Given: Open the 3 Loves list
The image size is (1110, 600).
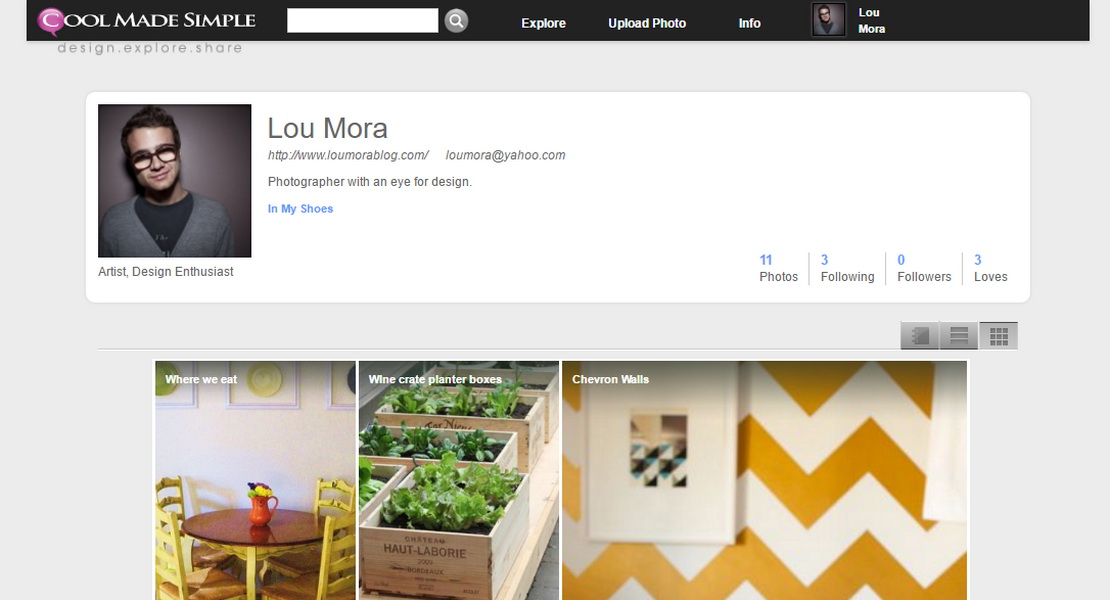Looking at the screenshot, I should pos(990,268).
